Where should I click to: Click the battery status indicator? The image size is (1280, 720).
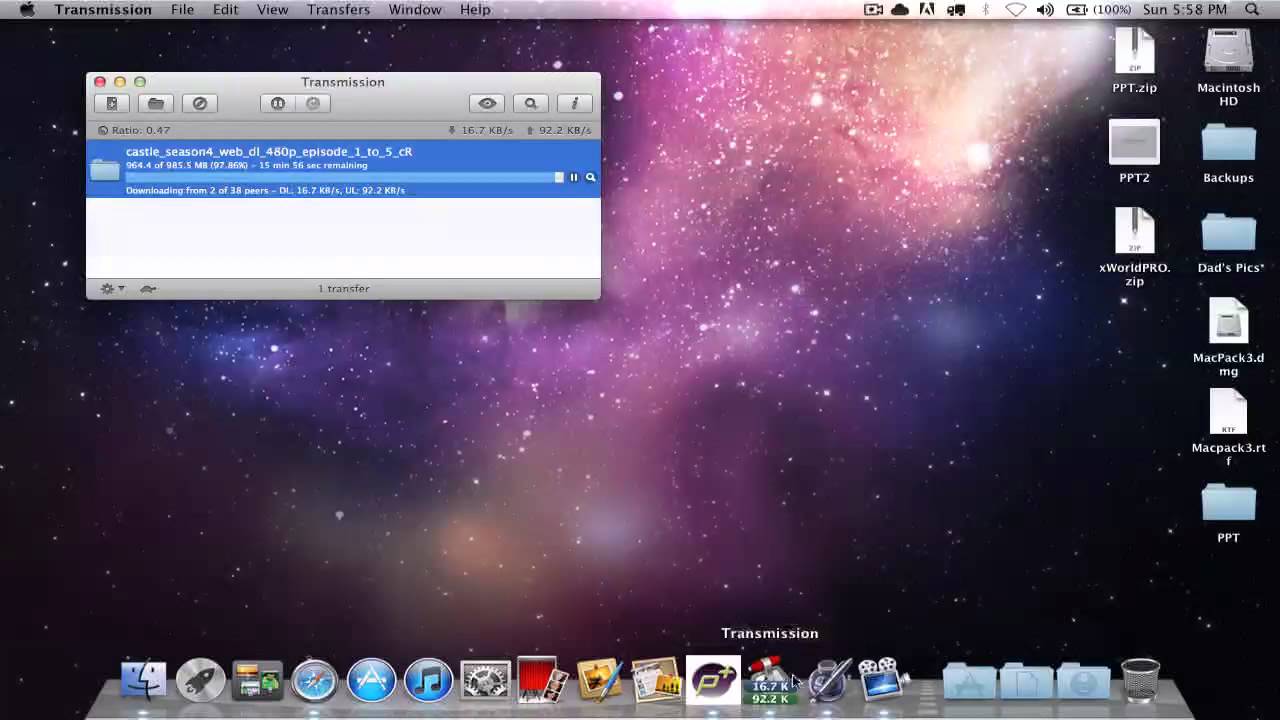(1099, 9)
